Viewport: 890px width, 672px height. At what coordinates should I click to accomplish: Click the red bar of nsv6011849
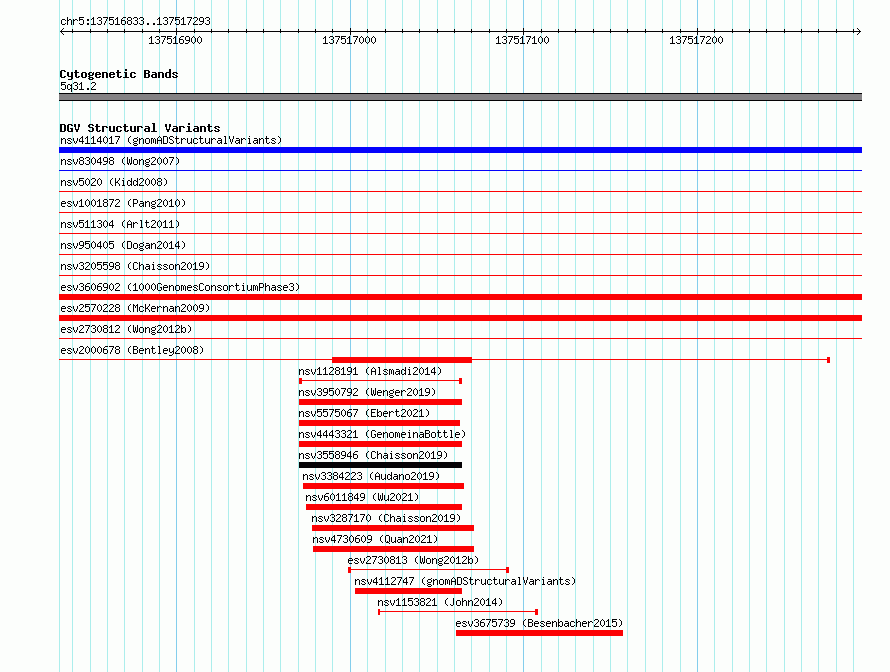tap(384, 507)
